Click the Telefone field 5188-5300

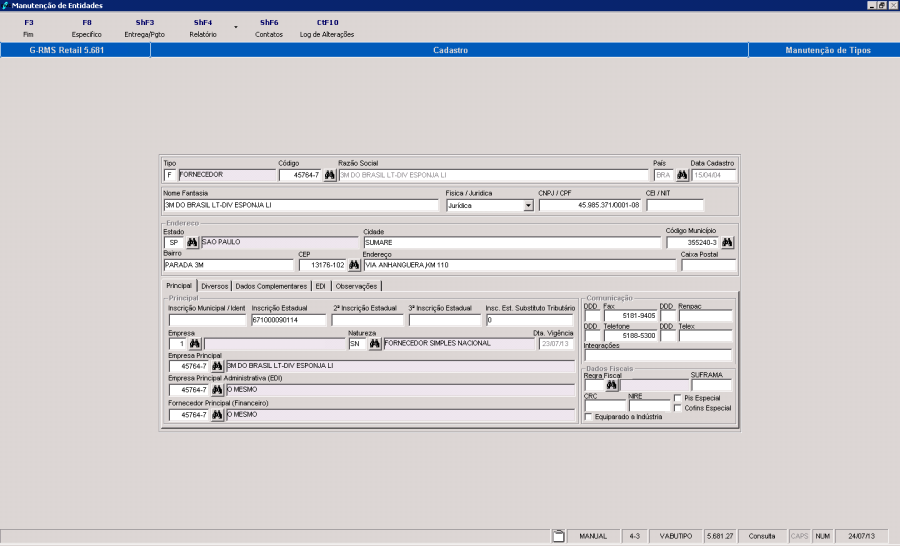[x=630, y=335]
